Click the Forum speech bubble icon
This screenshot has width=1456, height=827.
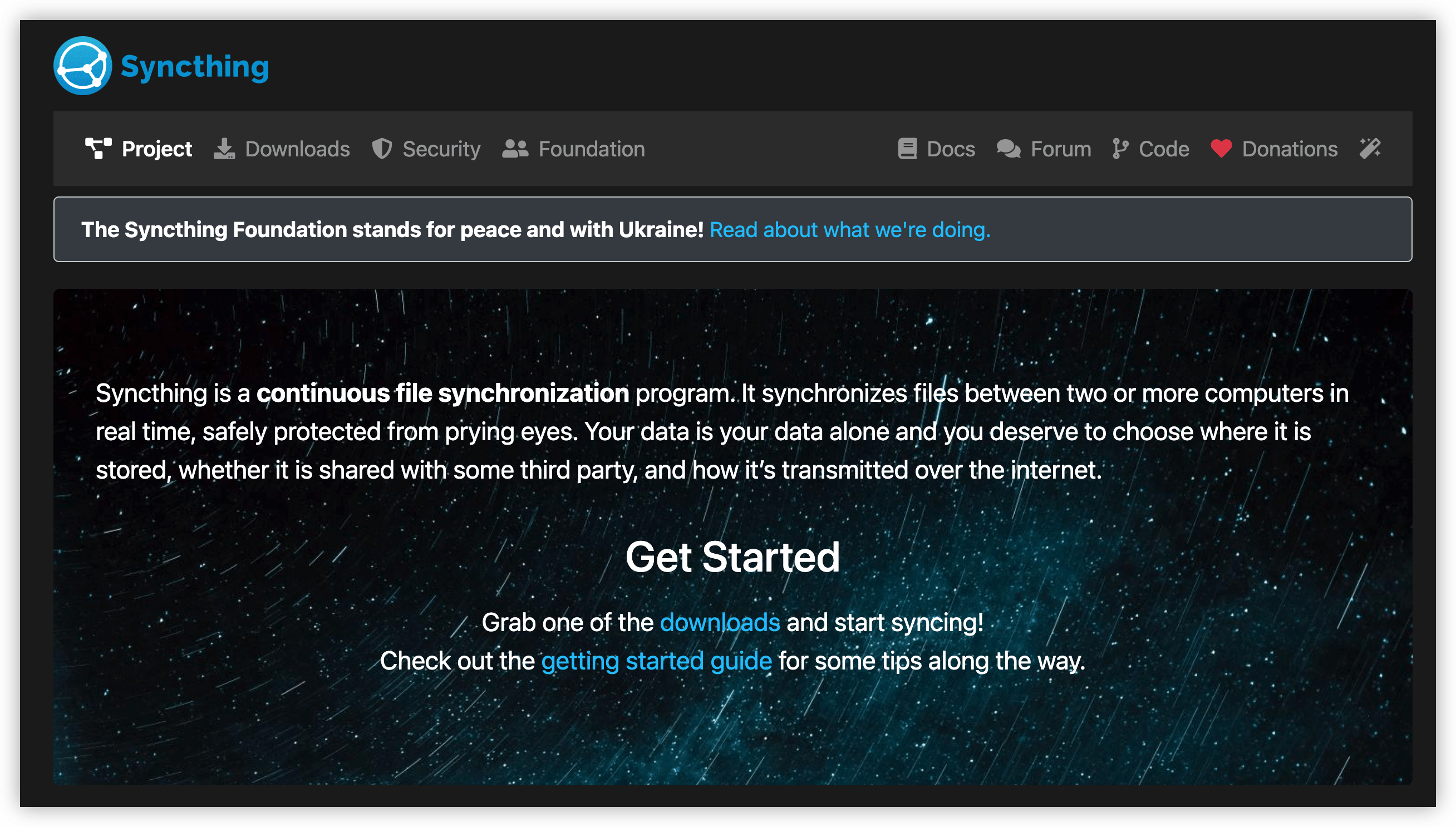pos(1006,149)
